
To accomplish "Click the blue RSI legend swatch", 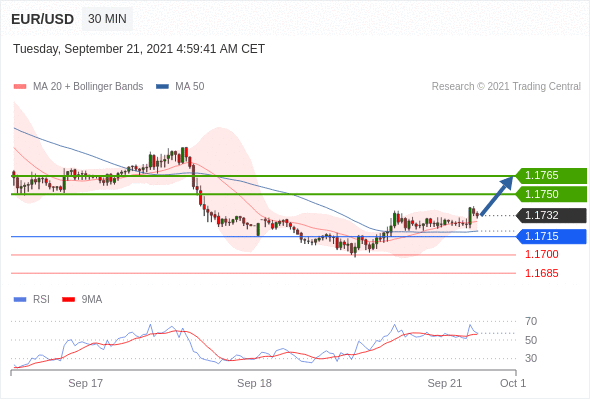I will click(20, 300).
